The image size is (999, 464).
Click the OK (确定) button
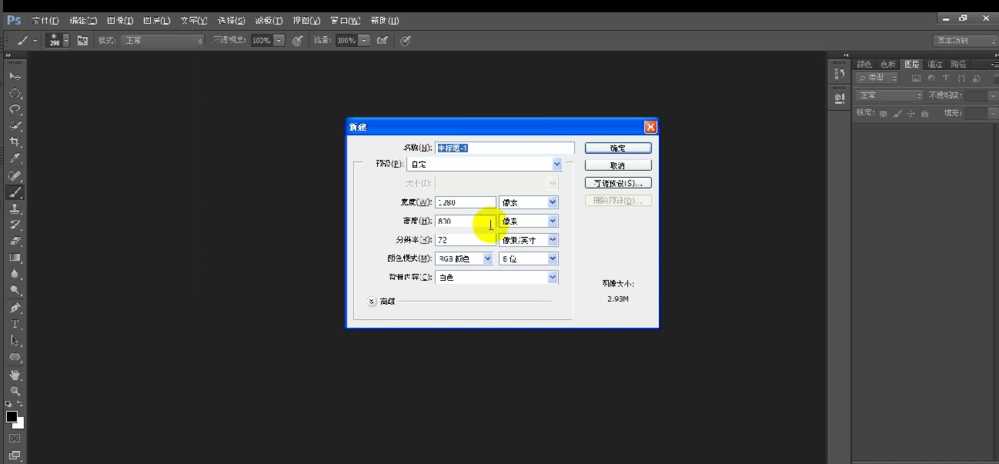617,148
